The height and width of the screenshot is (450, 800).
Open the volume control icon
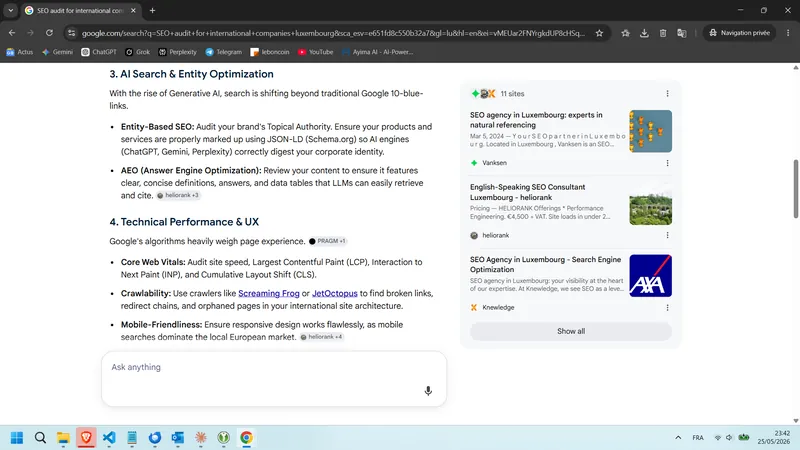[x=729, y=438]
